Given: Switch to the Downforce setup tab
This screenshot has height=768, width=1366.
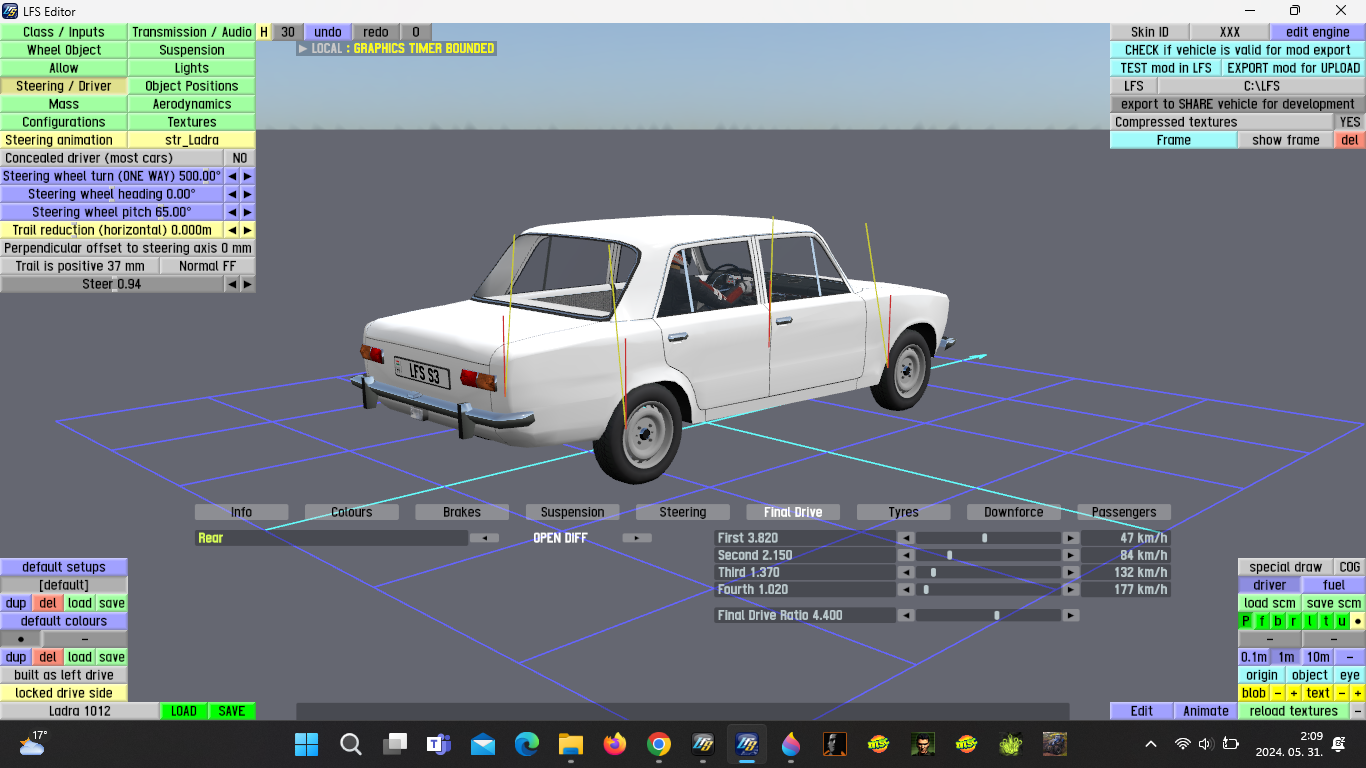Looking at the screenshot, I should [1014, 512].
